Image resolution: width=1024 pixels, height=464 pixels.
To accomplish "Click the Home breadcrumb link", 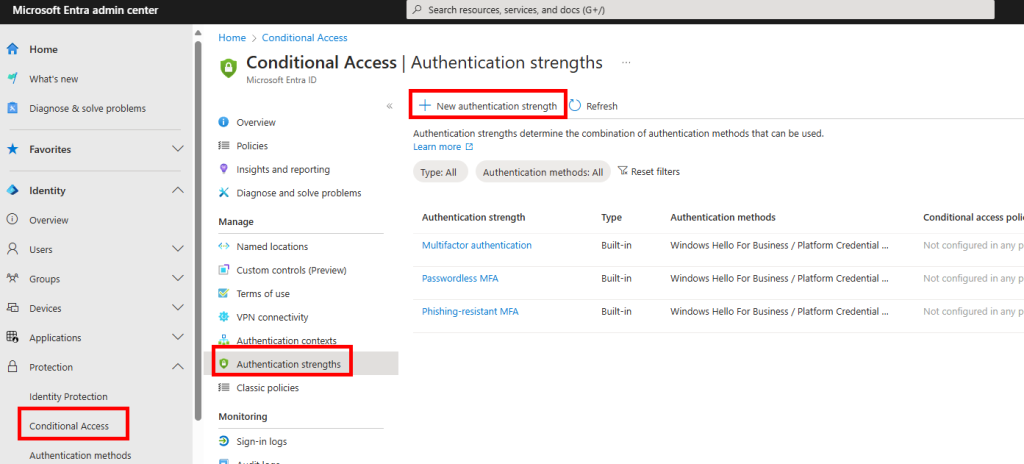I will pyautogui.click(x=232, y=38).
